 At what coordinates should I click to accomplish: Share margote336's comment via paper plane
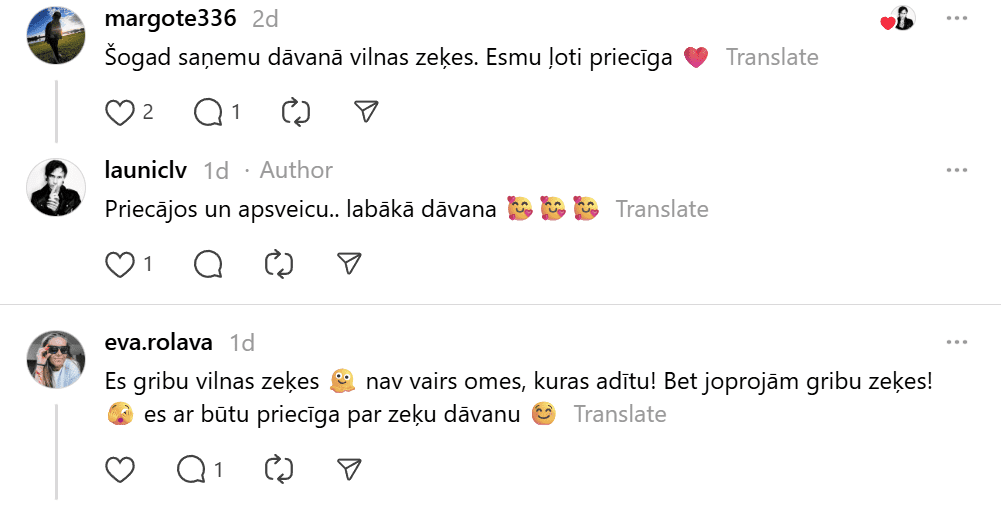pyautogui.click(x=367, y=113)
